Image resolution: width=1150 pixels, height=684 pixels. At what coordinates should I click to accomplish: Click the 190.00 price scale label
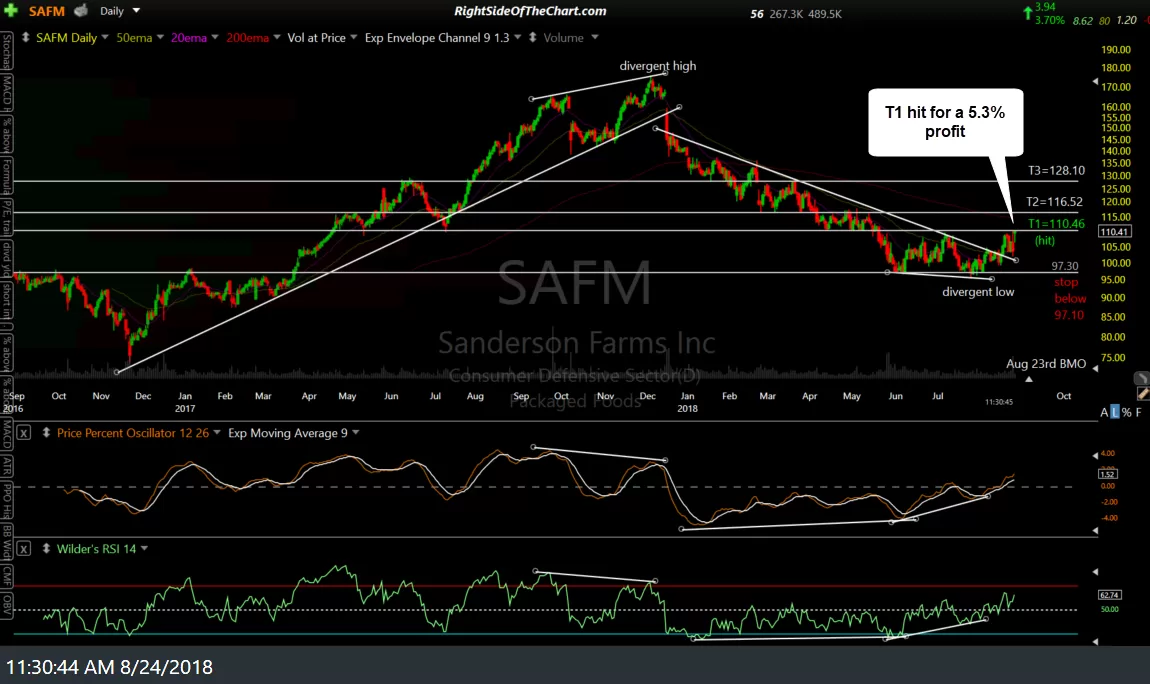point(1116,50)
